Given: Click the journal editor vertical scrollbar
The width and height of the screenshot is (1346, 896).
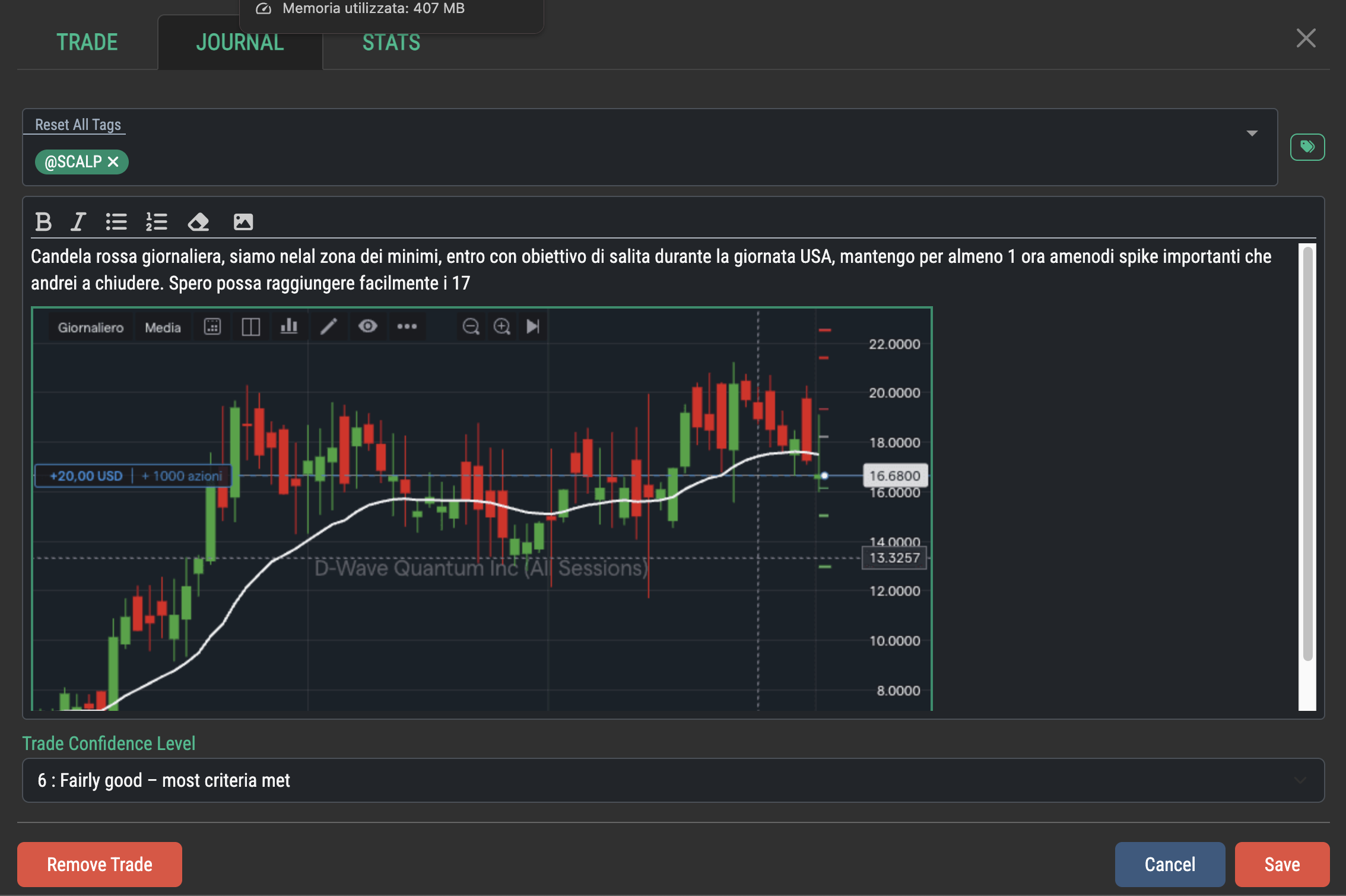Looking at the screenshot, I should pos(1307,454).
